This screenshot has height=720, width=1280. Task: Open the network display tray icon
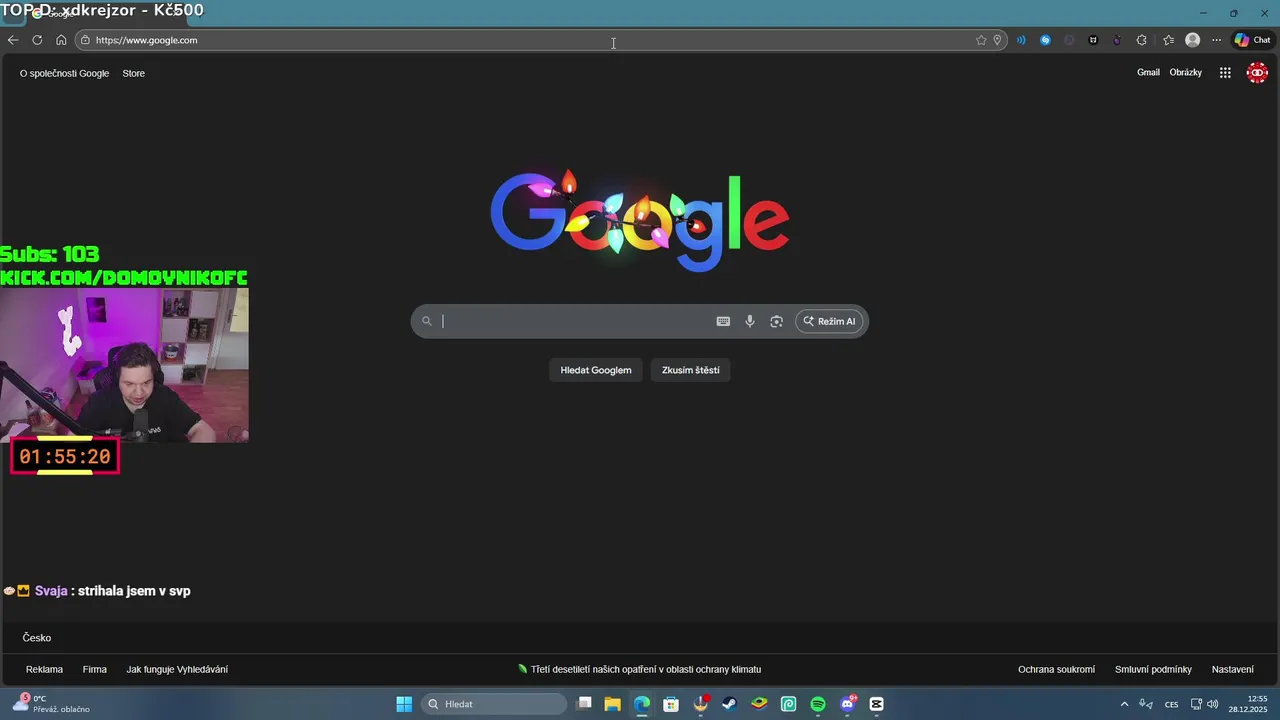pos(1196,704)
